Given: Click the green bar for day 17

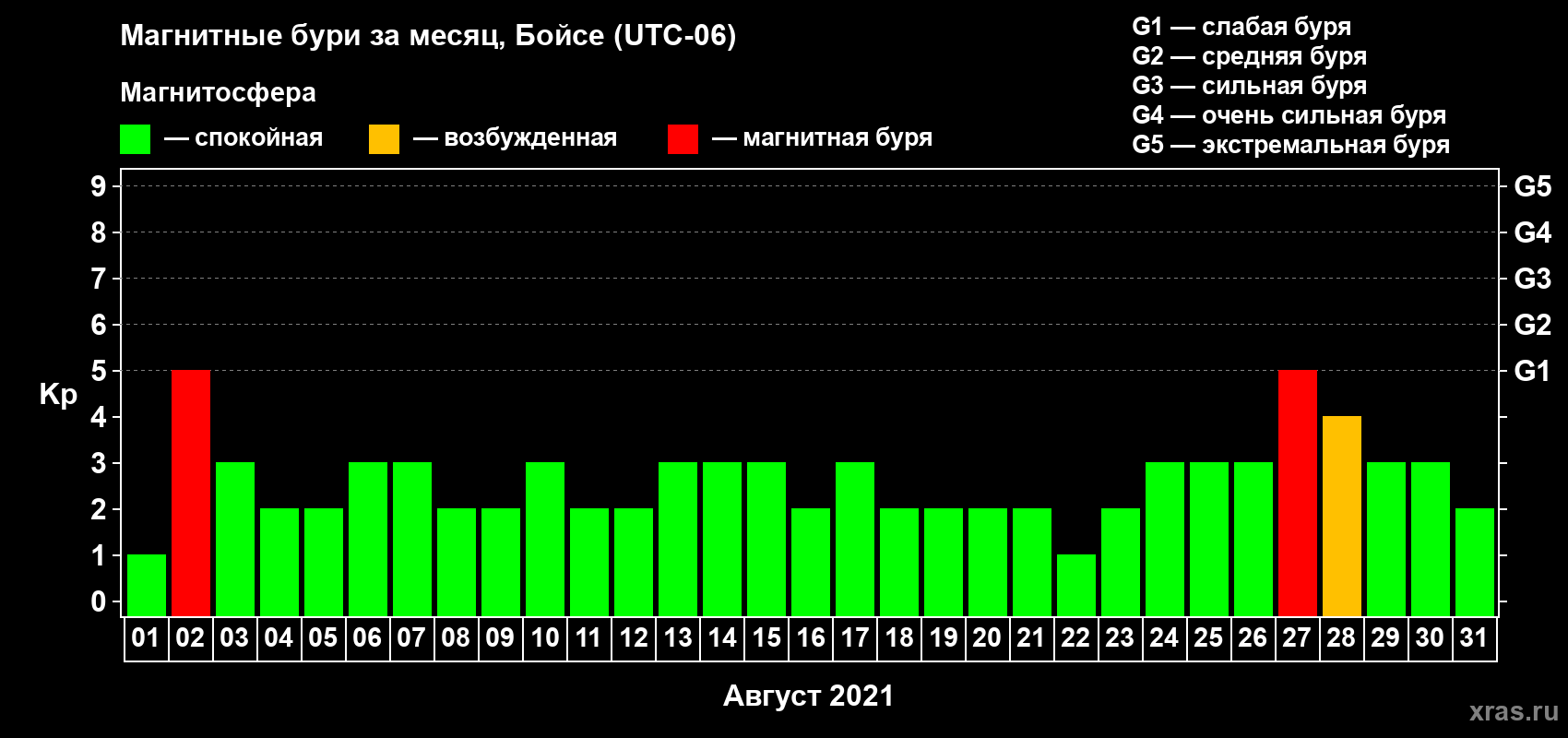Looking at the screenshot, I should pos(855,539).
